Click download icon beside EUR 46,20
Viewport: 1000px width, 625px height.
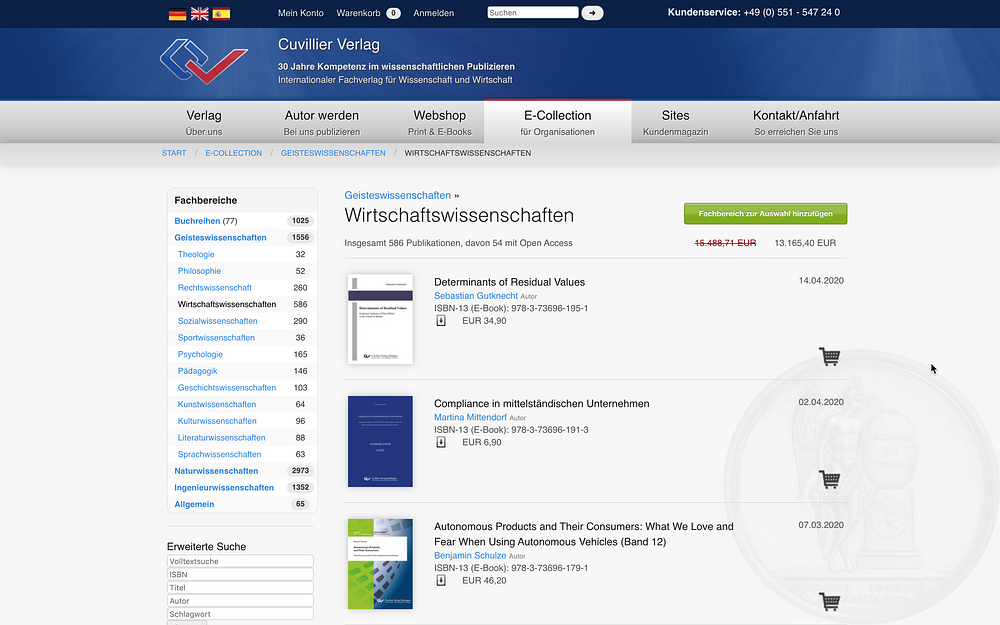coord(441,580)
